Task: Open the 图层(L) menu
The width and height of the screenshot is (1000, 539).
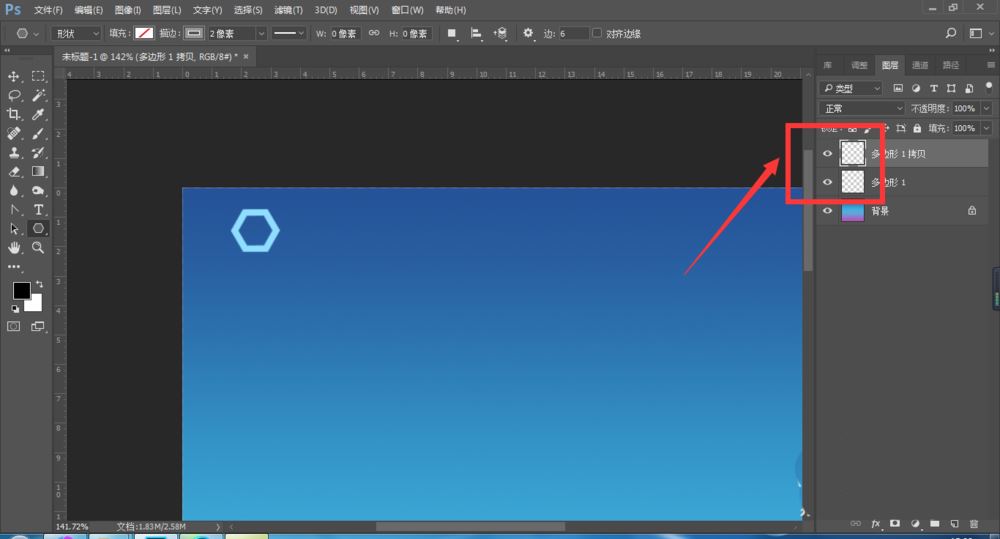Action: pos(167,10)
